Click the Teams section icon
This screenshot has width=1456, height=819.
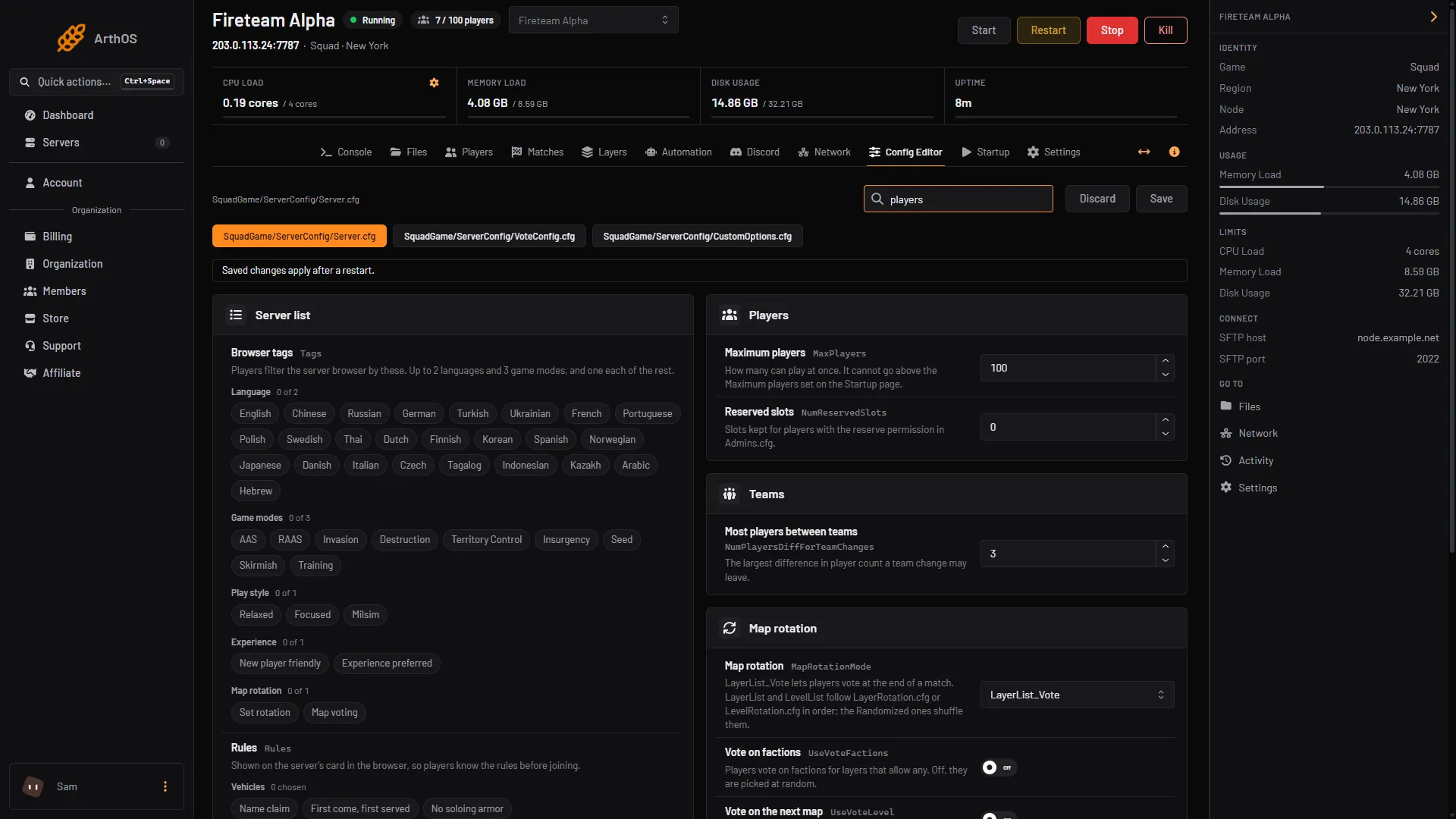coord(730,494)
